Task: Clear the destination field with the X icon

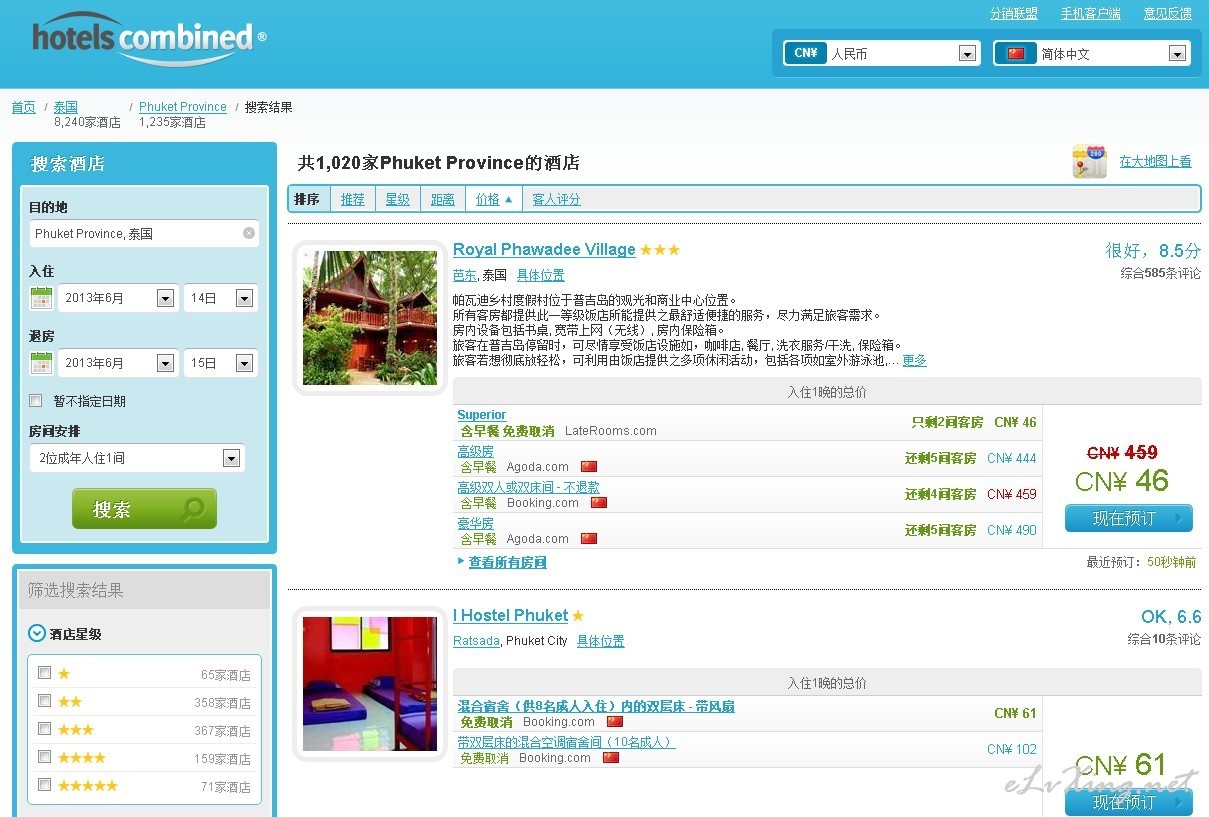Action: (x=249, y=233)
